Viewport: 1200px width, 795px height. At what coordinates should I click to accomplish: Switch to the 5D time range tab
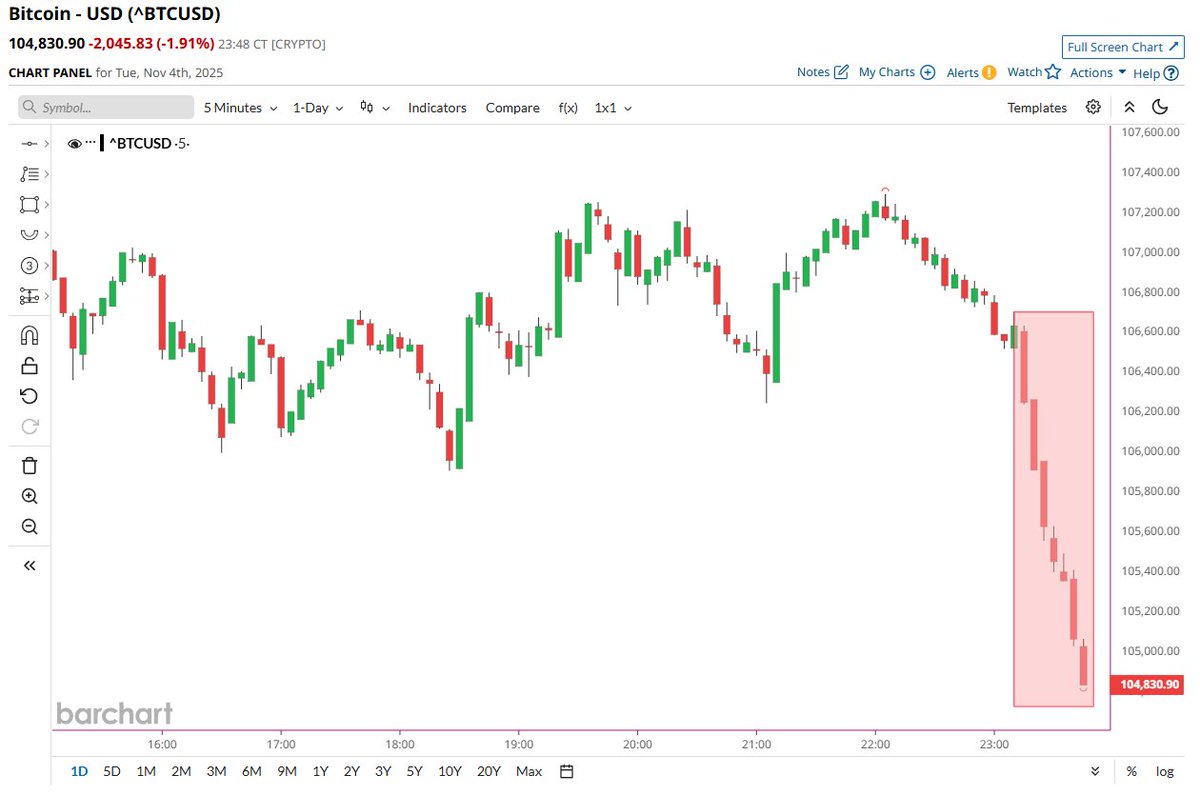tap(111, 771)
